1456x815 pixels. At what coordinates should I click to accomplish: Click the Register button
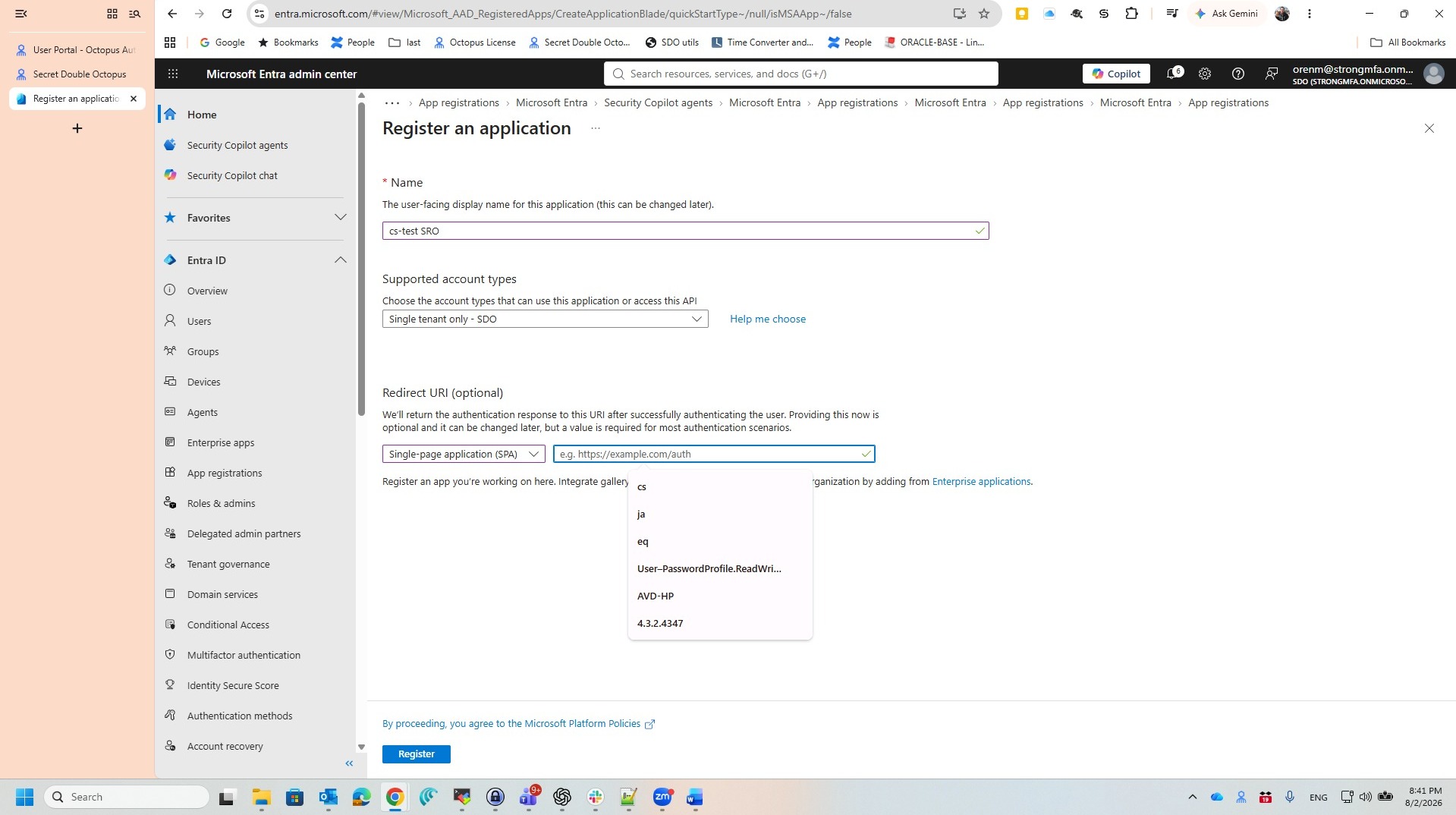(417, 754)
